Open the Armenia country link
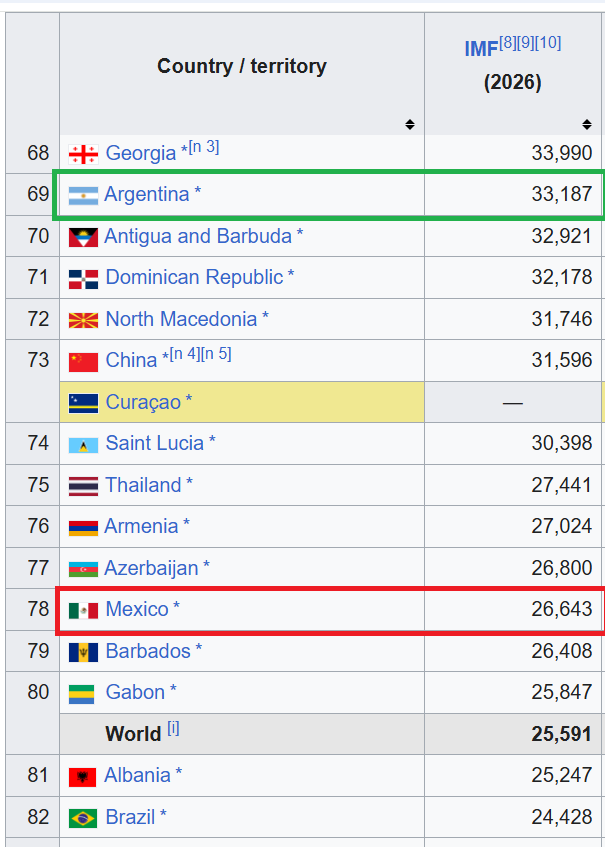This screenshot has width=605, height=847. point(141,526)
